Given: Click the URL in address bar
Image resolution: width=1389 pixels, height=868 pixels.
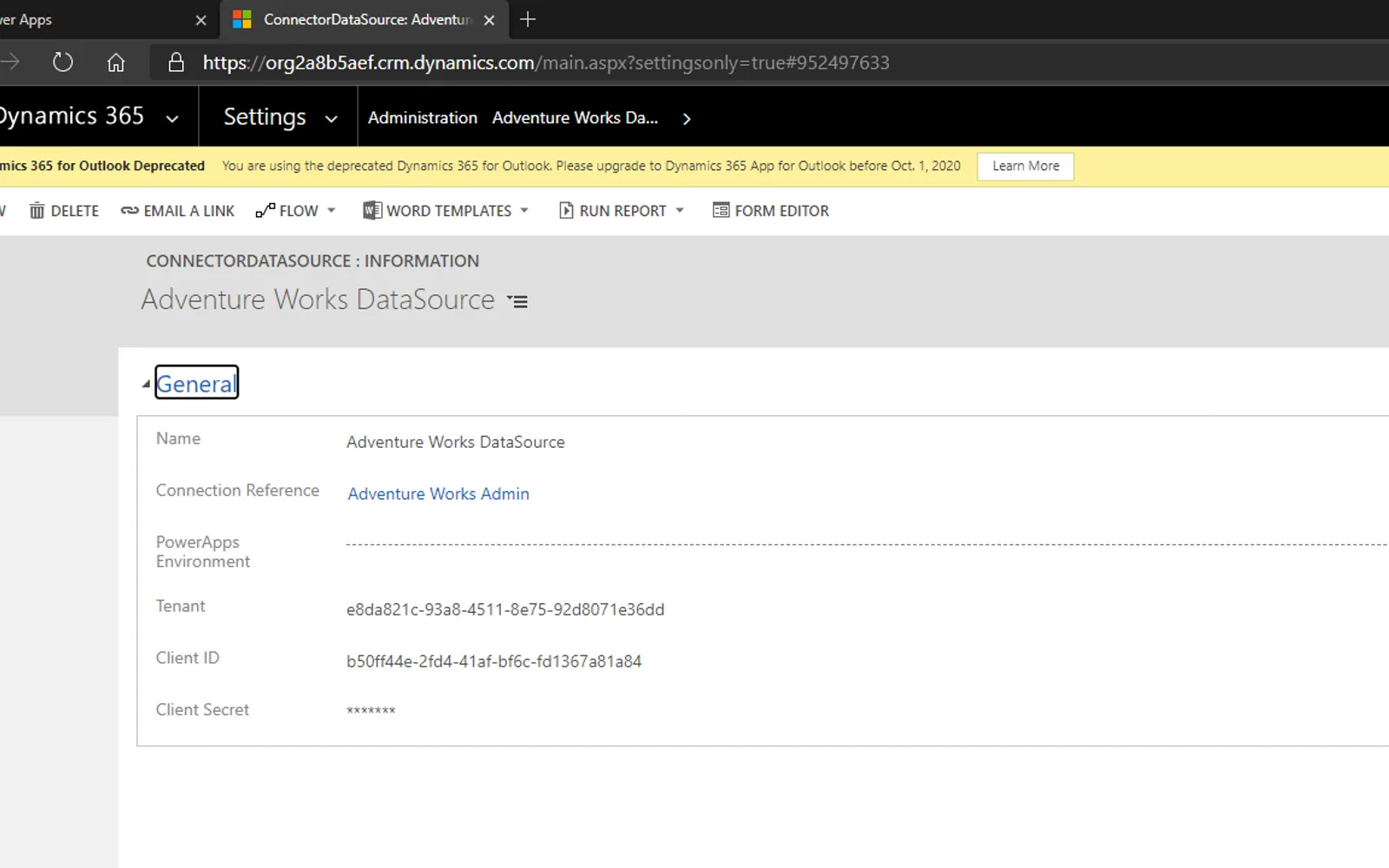Looking at the screenshot, I should pos(546,62).
